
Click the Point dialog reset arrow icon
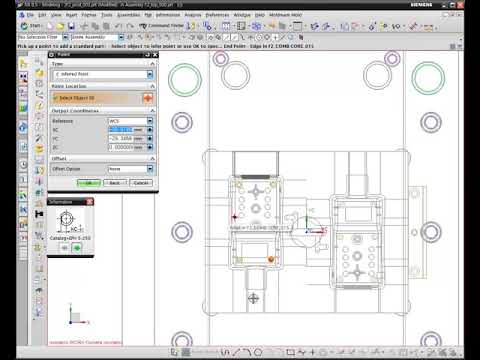[148, 54]
